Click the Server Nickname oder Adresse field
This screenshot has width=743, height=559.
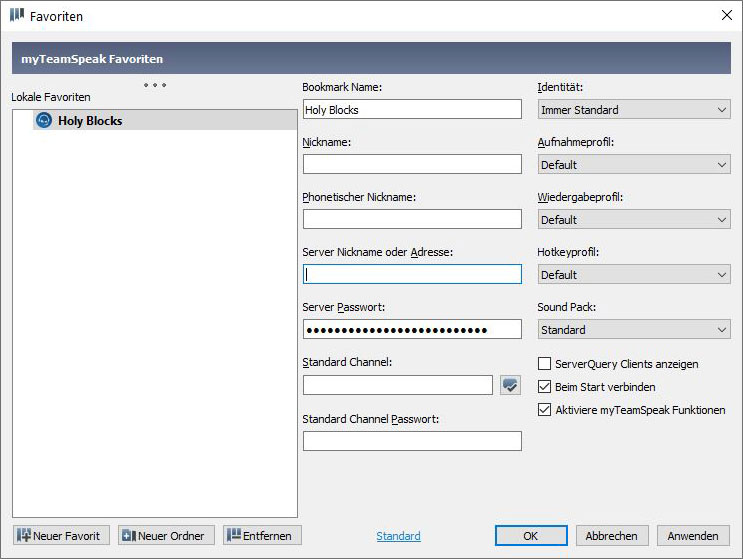(412, 274)
